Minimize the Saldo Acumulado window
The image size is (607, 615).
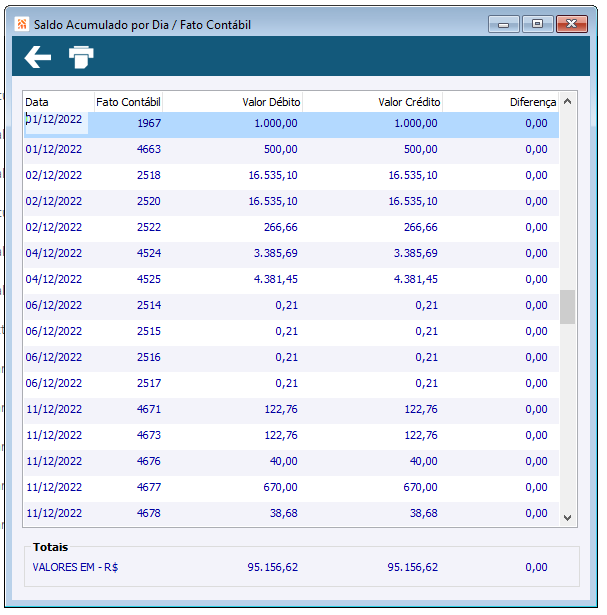pos(503,24)
